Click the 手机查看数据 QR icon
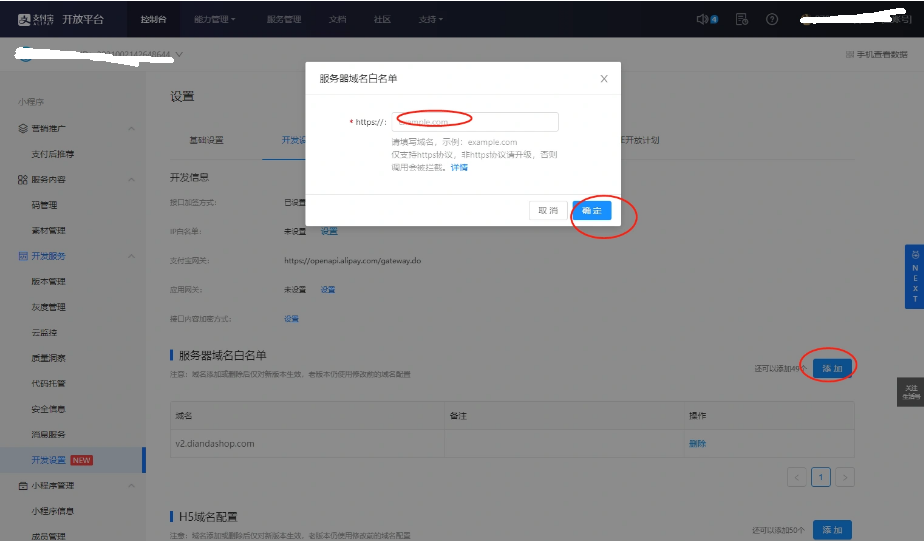This screenshot has width=924, height=541. 850,54
